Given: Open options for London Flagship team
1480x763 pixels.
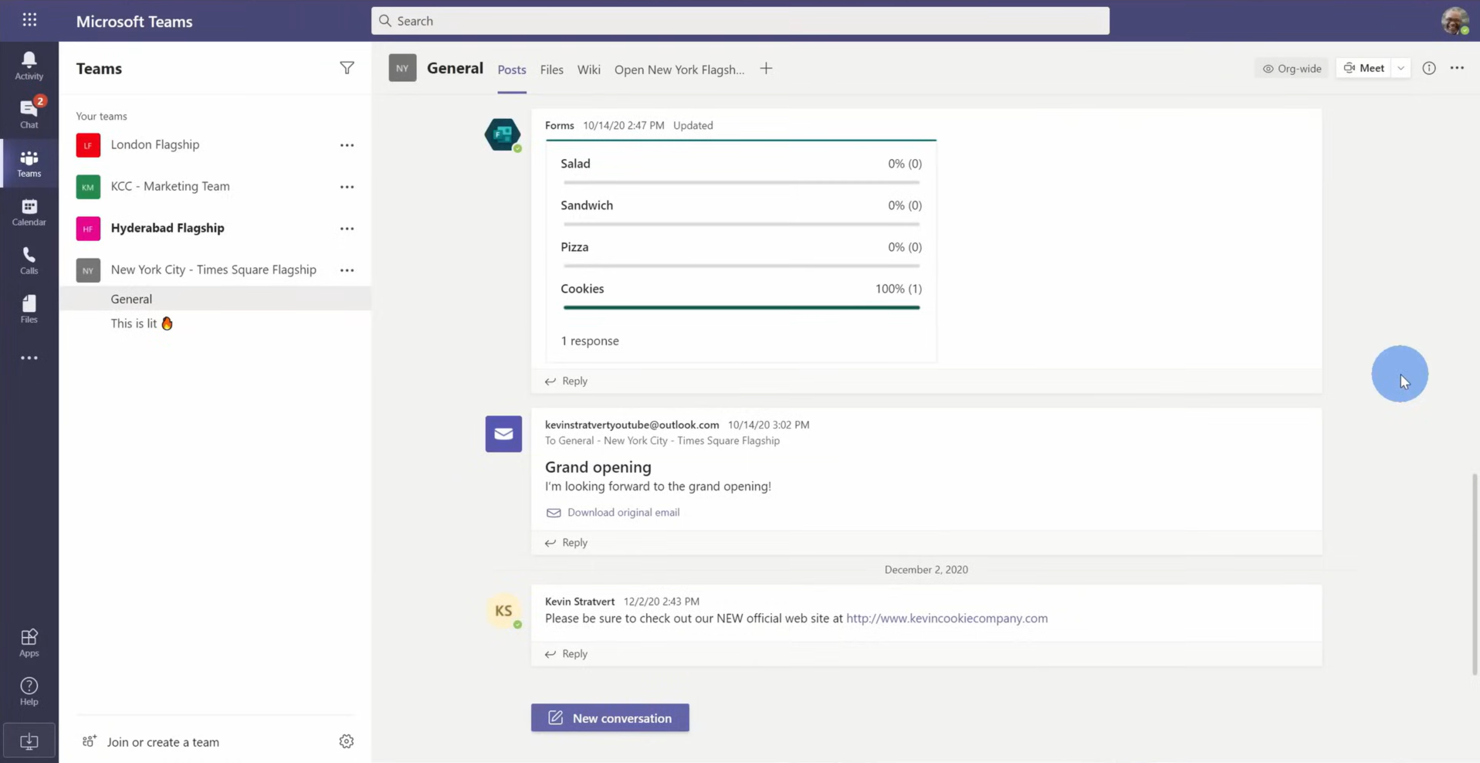Looking at the screenshot, I should 347,145.
